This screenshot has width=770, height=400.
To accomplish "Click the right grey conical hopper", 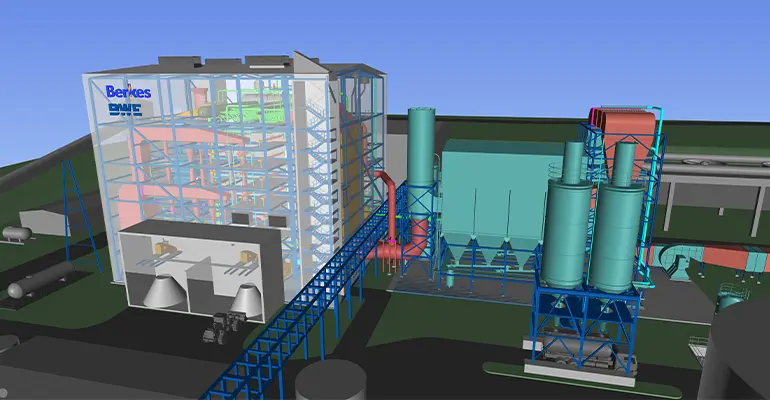I will point(249,298).
